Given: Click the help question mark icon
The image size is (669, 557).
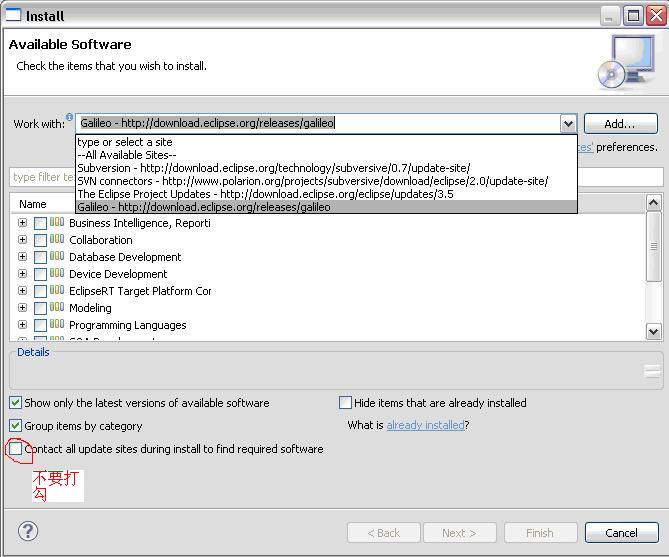Looking at the screenshot, I should 28,531.
